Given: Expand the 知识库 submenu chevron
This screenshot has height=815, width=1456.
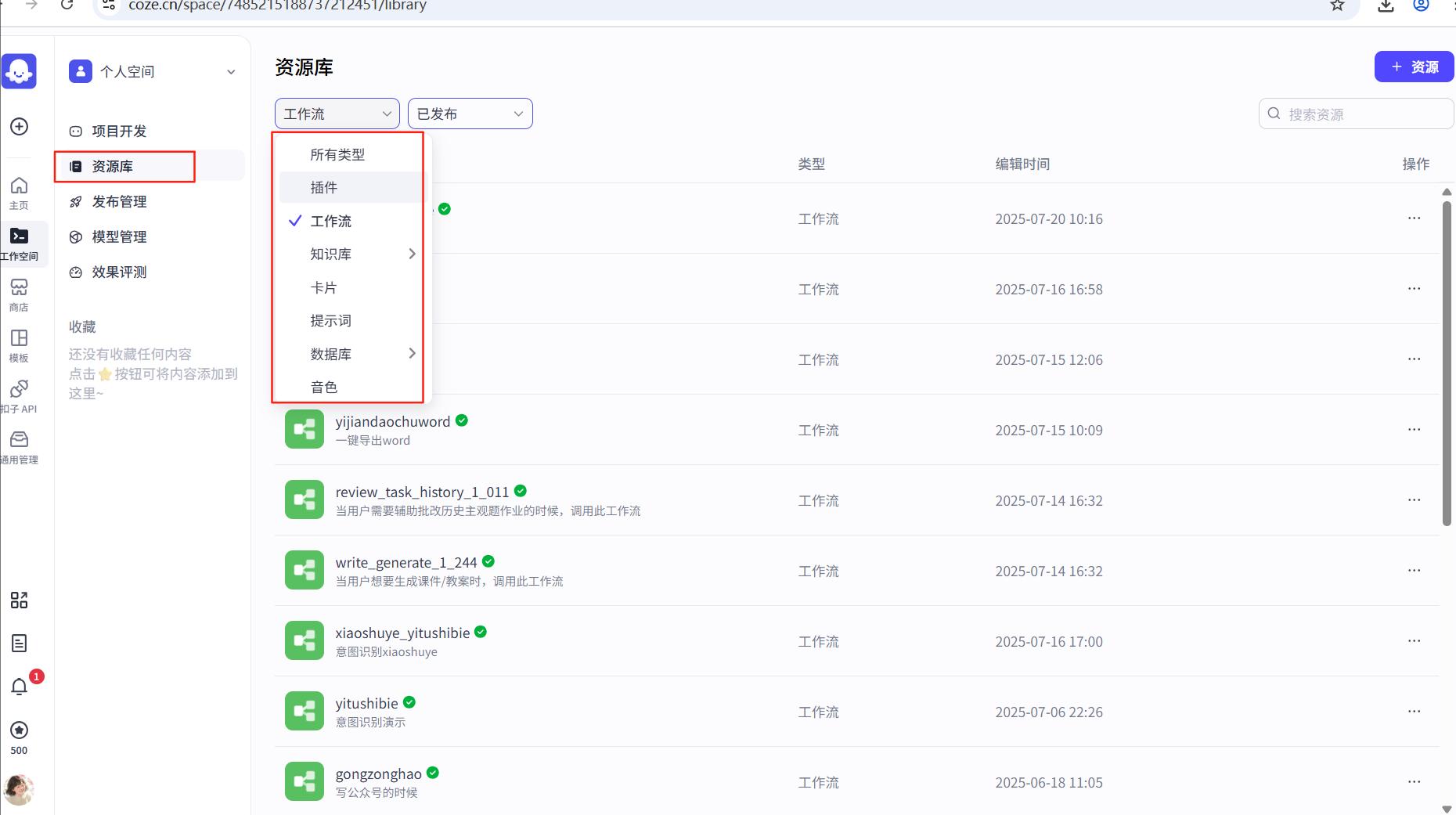Looking at the screenshot, I should click(x=413, y=254).
